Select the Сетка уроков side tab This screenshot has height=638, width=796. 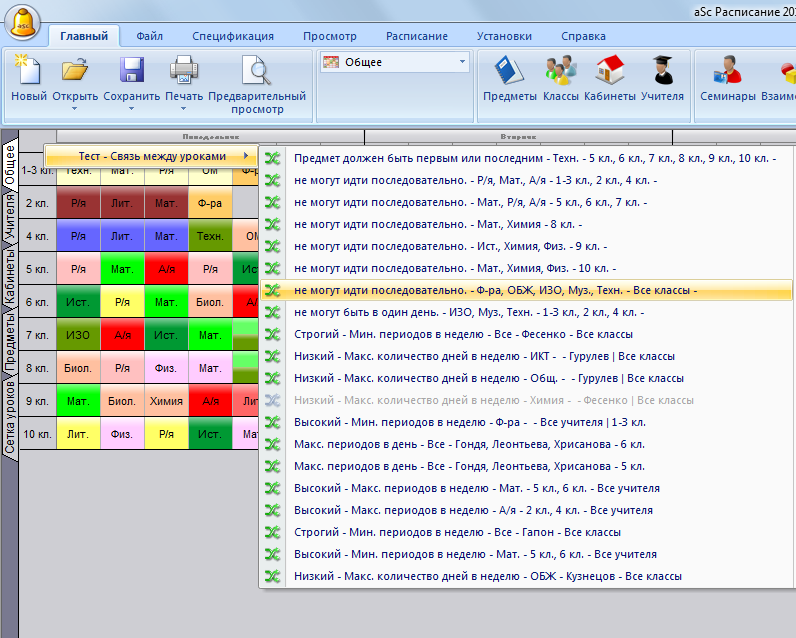(x=10, y=417)
